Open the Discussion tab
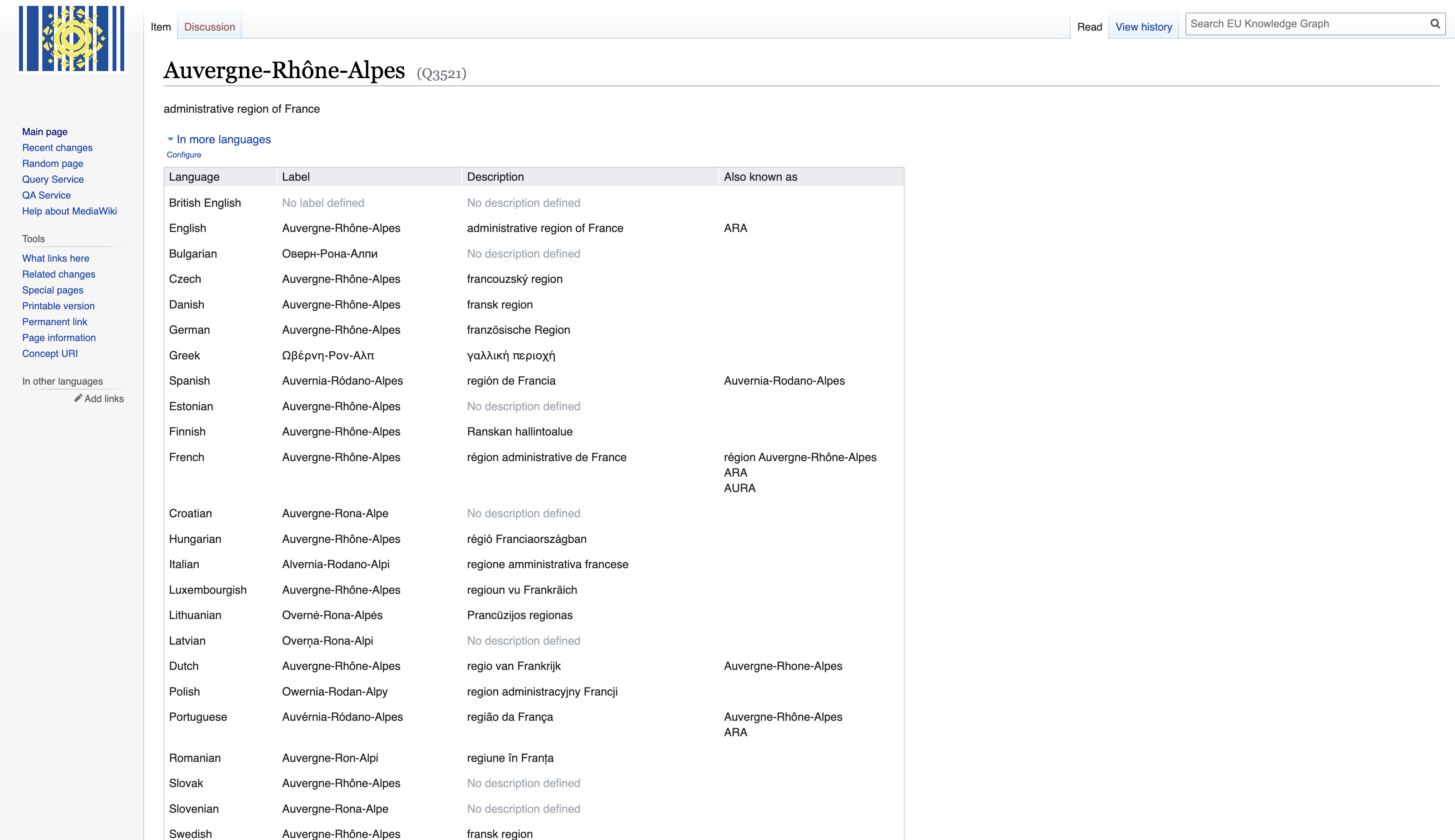 tap(209, 26)
